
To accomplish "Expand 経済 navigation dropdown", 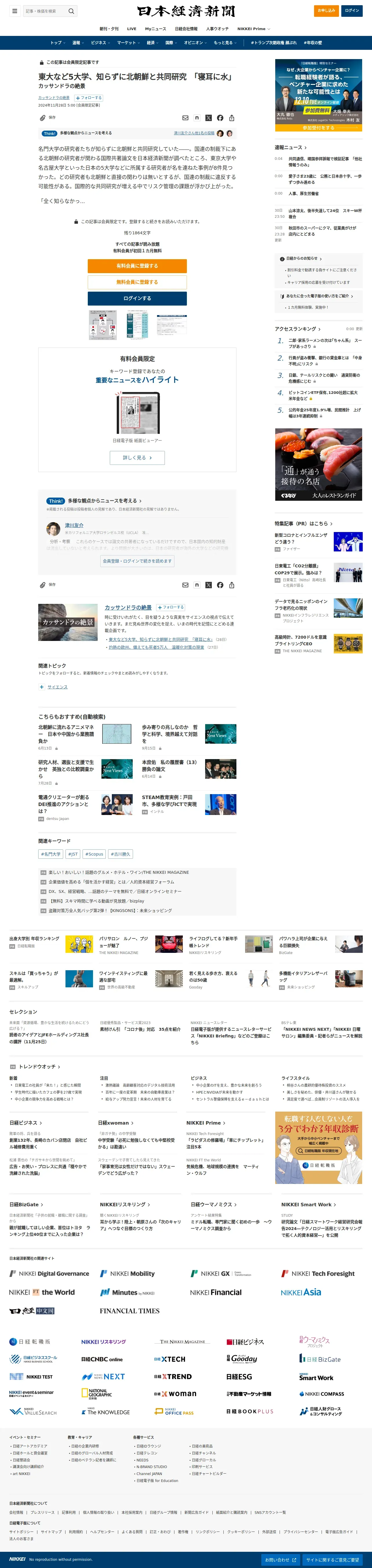I will [153, 43].
